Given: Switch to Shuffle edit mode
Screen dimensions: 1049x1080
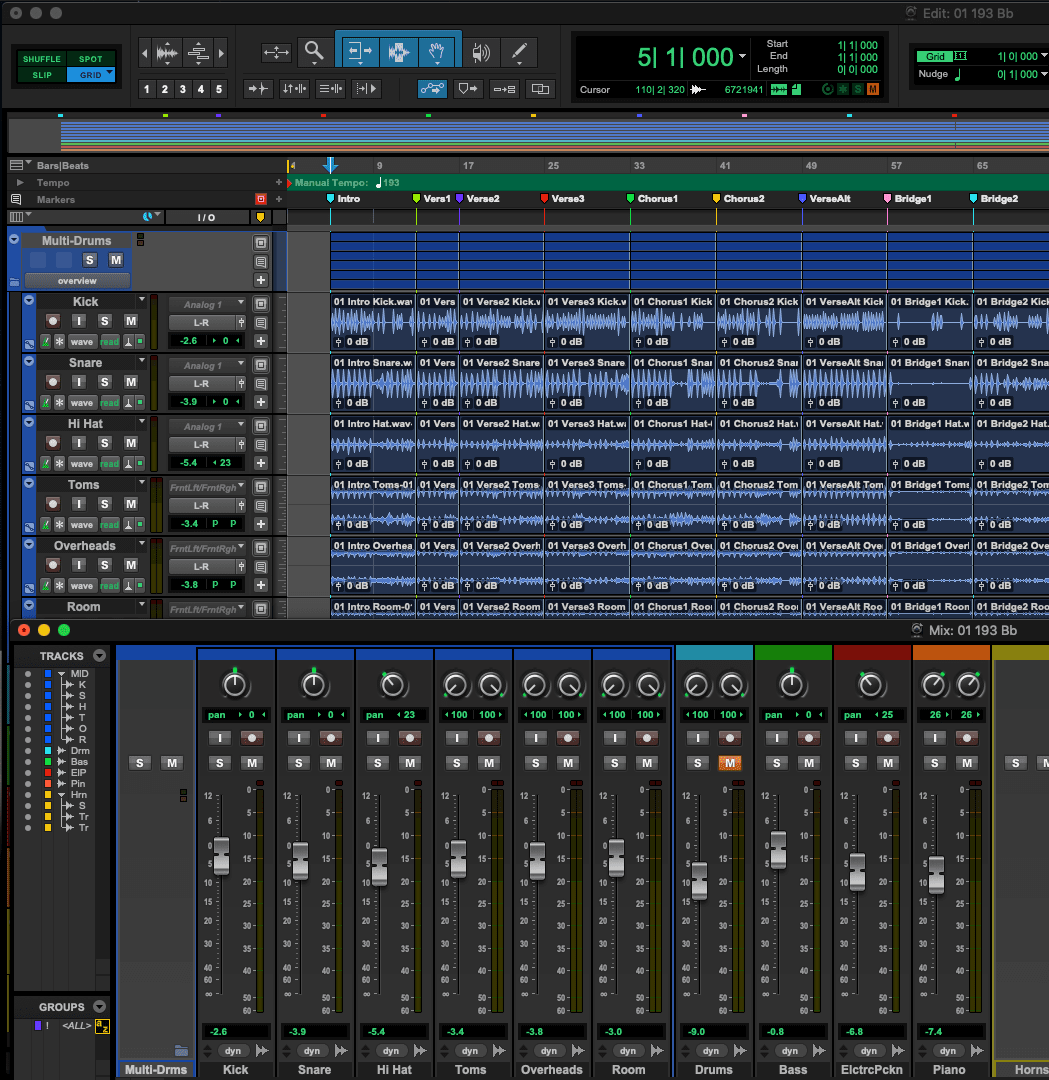Looking at the screenshot, I should 41,59.
